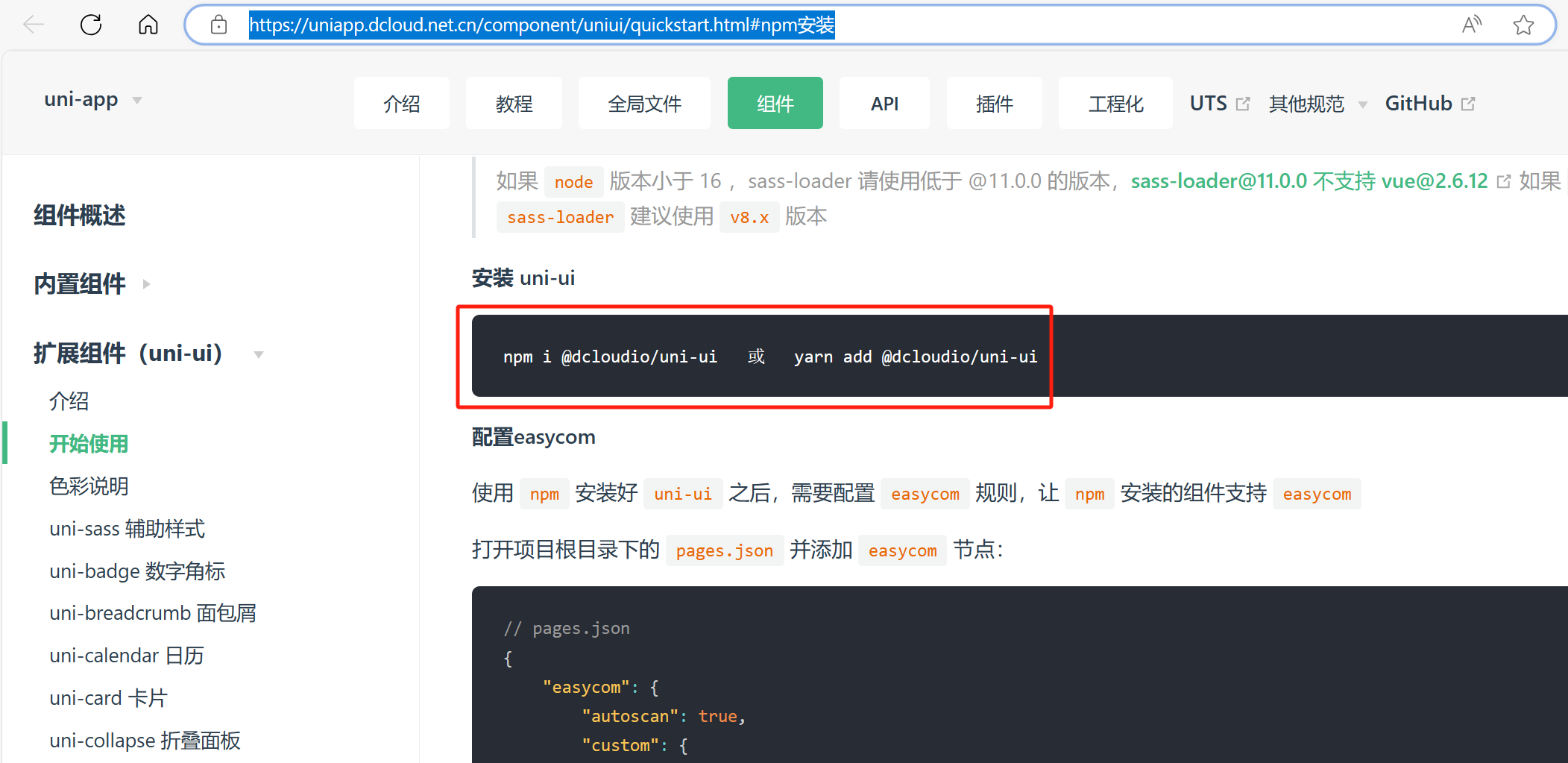The width and height of the screenshot is (1568, 763).
Task: Open sidebar item uni-sass 辅助样式
Action: tap(127, 529)
